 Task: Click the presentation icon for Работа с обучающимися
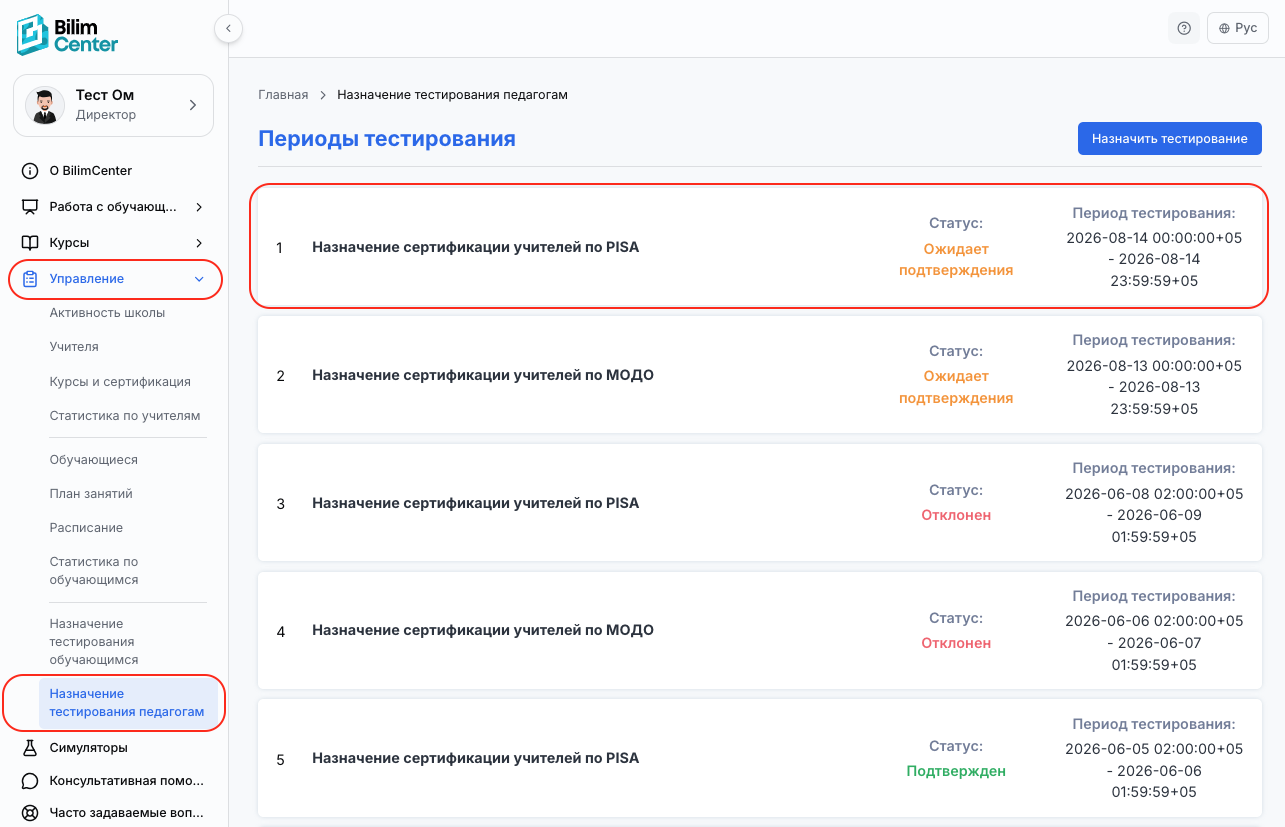(30, 207)
